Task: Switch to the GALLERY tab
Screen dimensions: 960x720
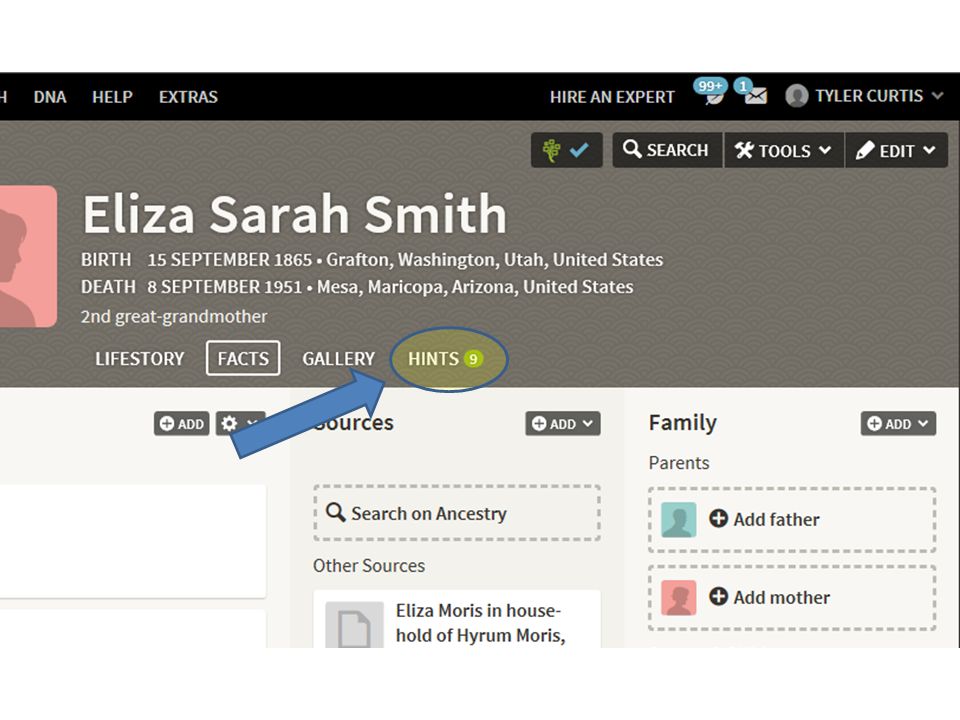Action: point(339,359)
